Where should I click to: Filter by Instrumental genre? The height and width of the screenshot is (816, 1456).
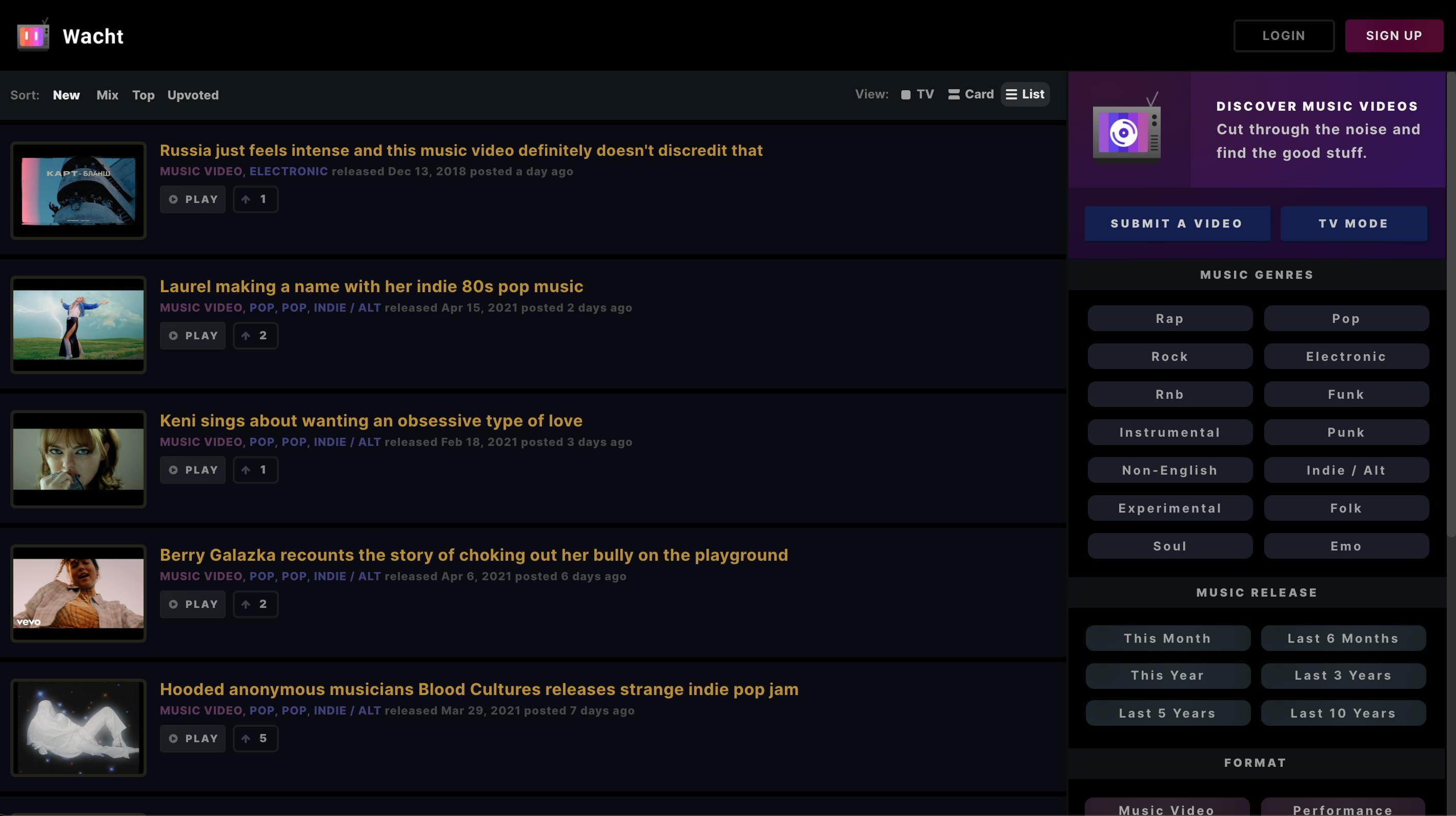coord(1170,432)
